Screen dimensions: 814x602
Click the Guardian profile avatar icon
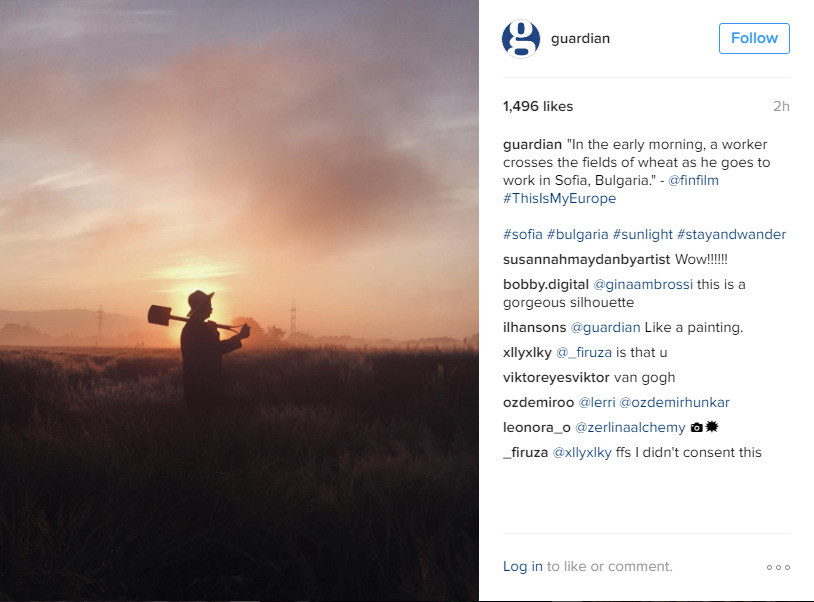tap(521, 38)
